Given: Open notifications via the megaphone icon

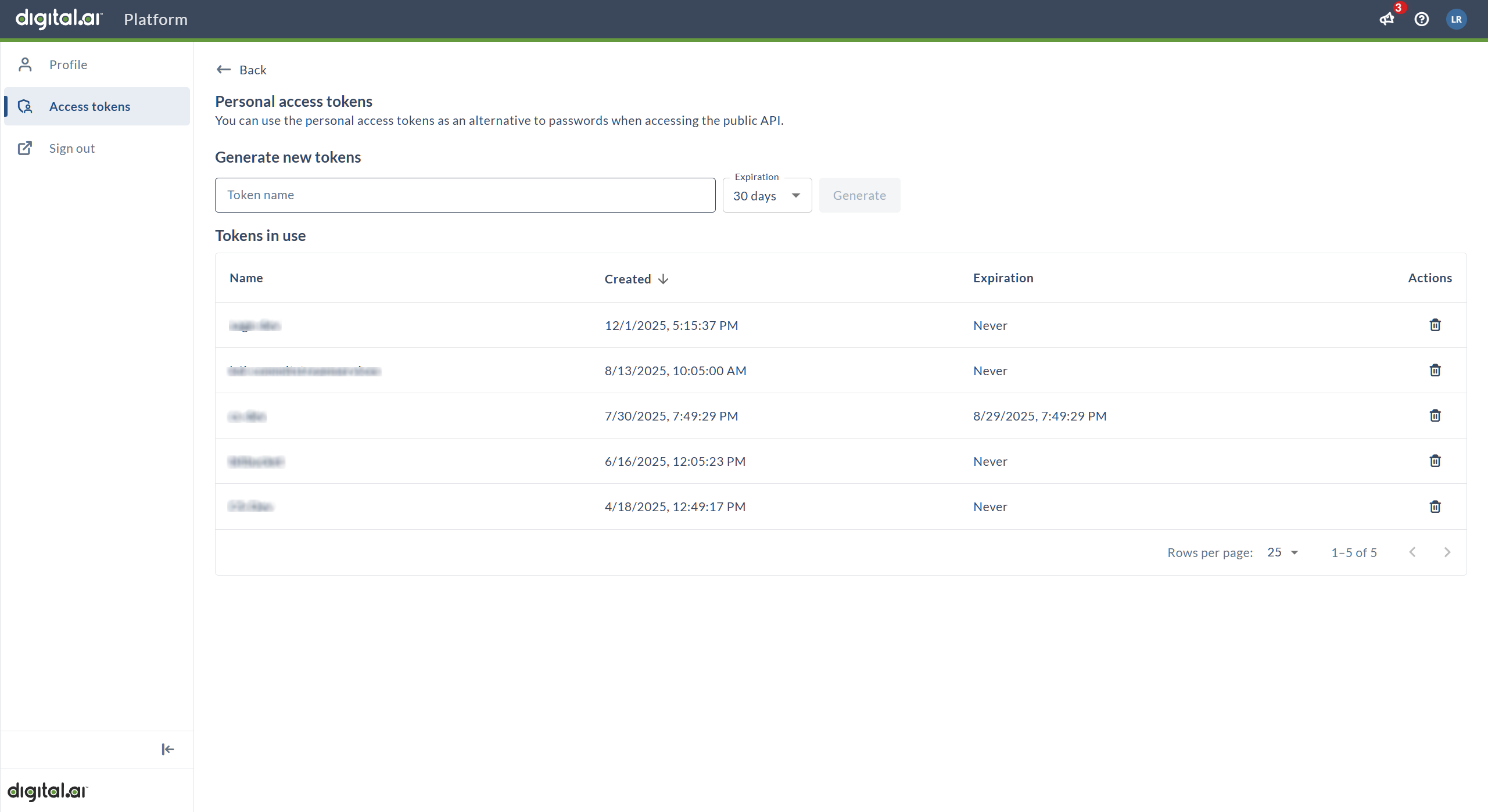Looking at the screenshot, I should pos(1387,19).
